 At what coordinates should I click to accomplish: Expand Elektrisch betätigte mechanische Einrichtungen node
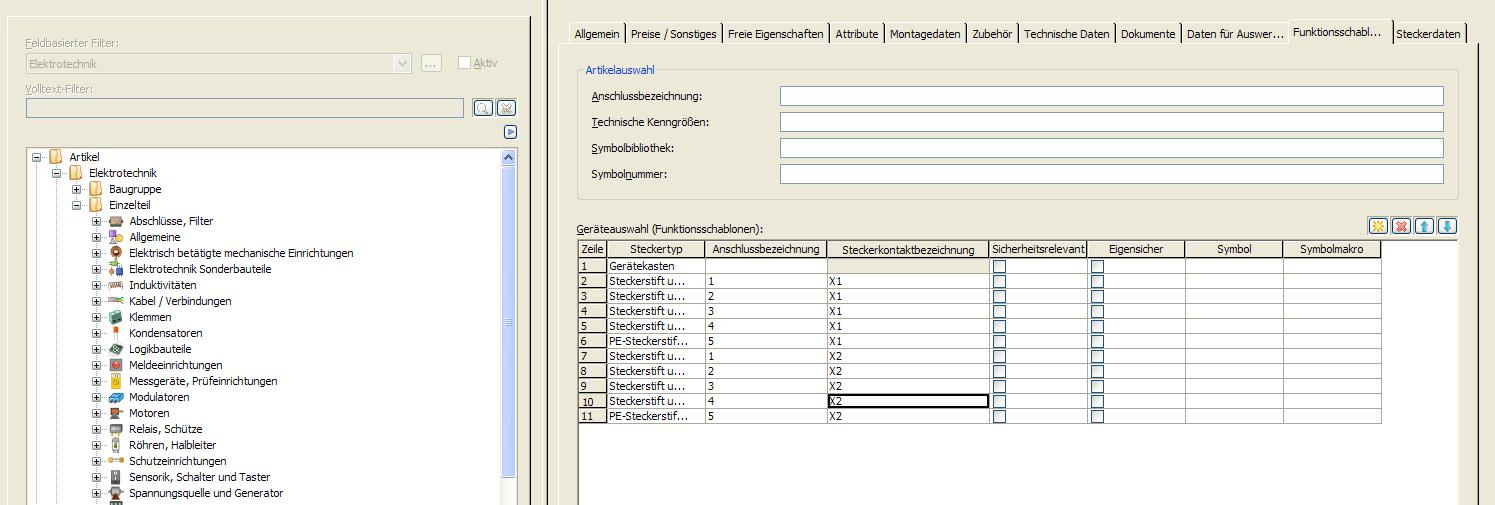pyautogui.click(x=97, y=253)
